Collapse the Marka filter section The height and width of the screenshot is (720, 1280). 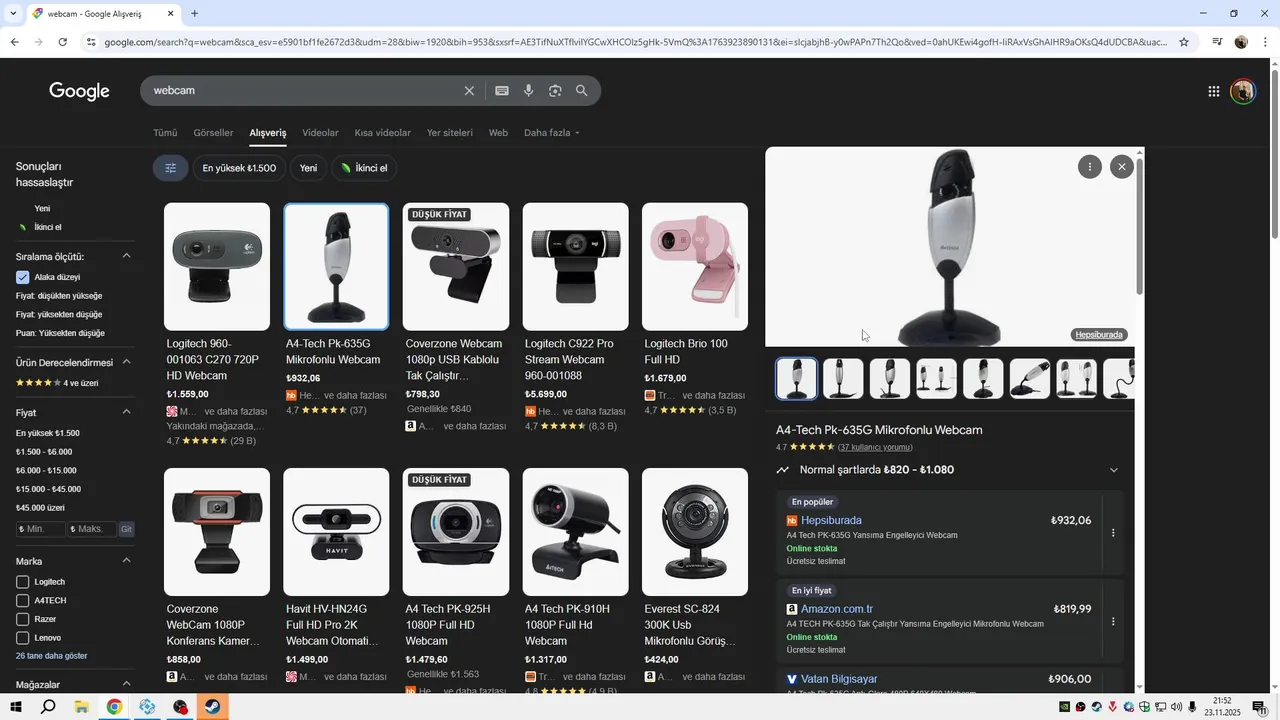(127, 561)
